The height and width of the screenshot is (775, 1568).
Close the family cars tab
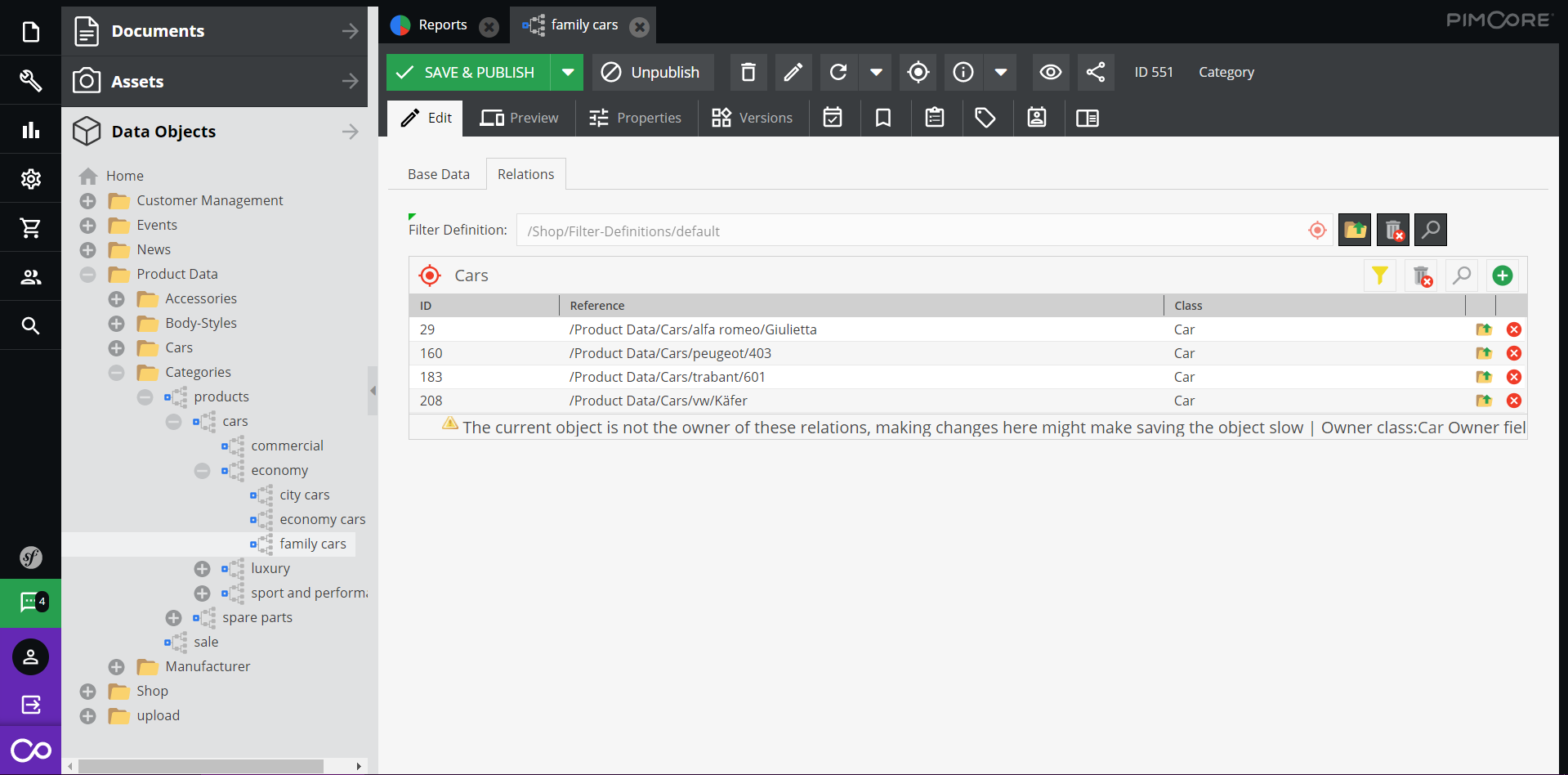coord(640,27)
